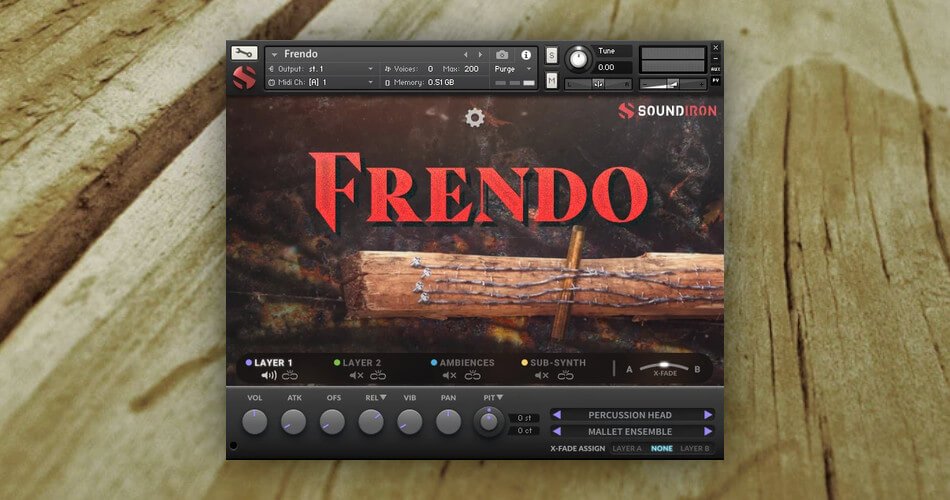Click the header volume slider

pos(673,84)
